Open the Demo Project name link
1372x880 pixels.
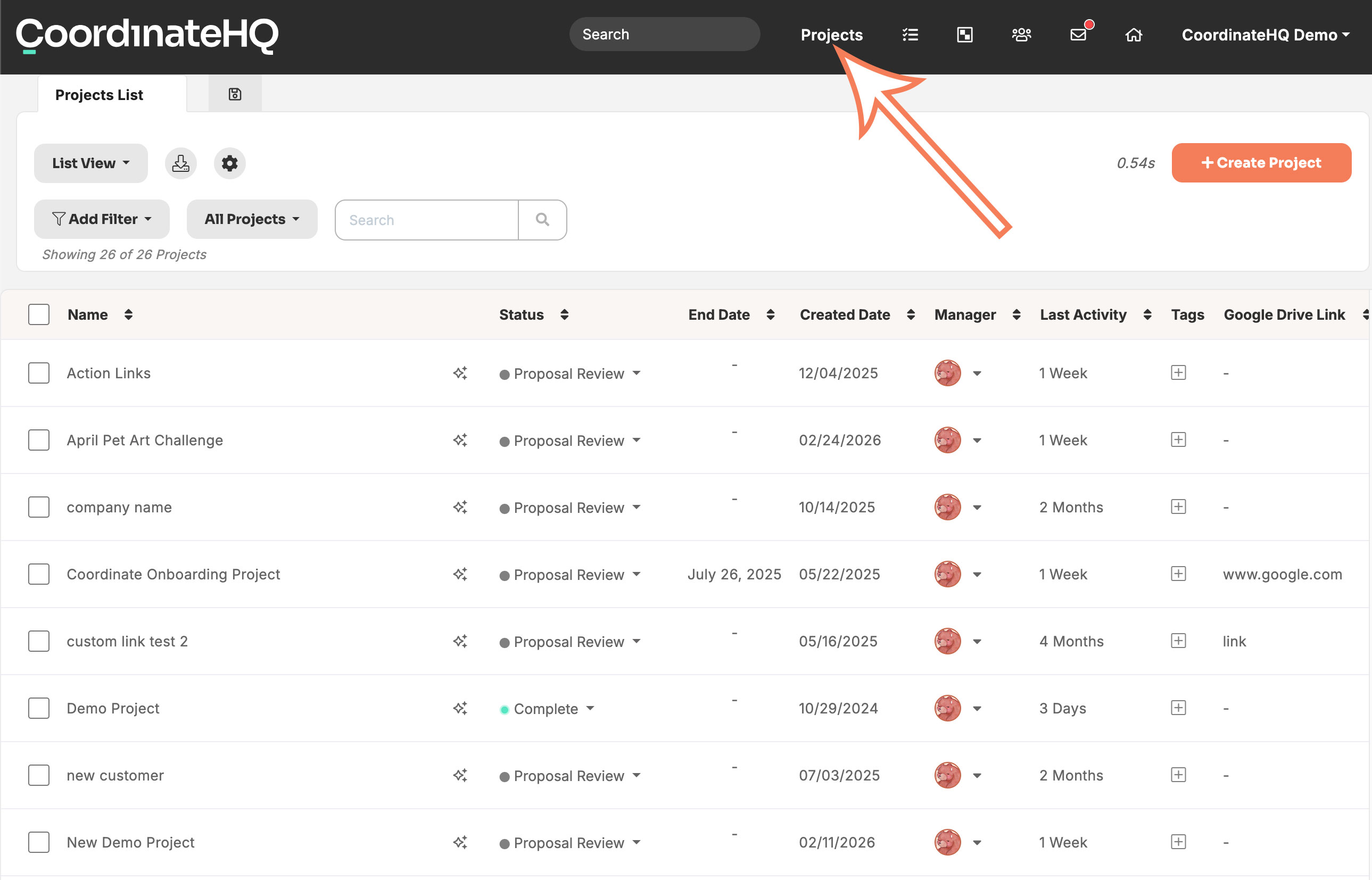click(x=113, y=709)
